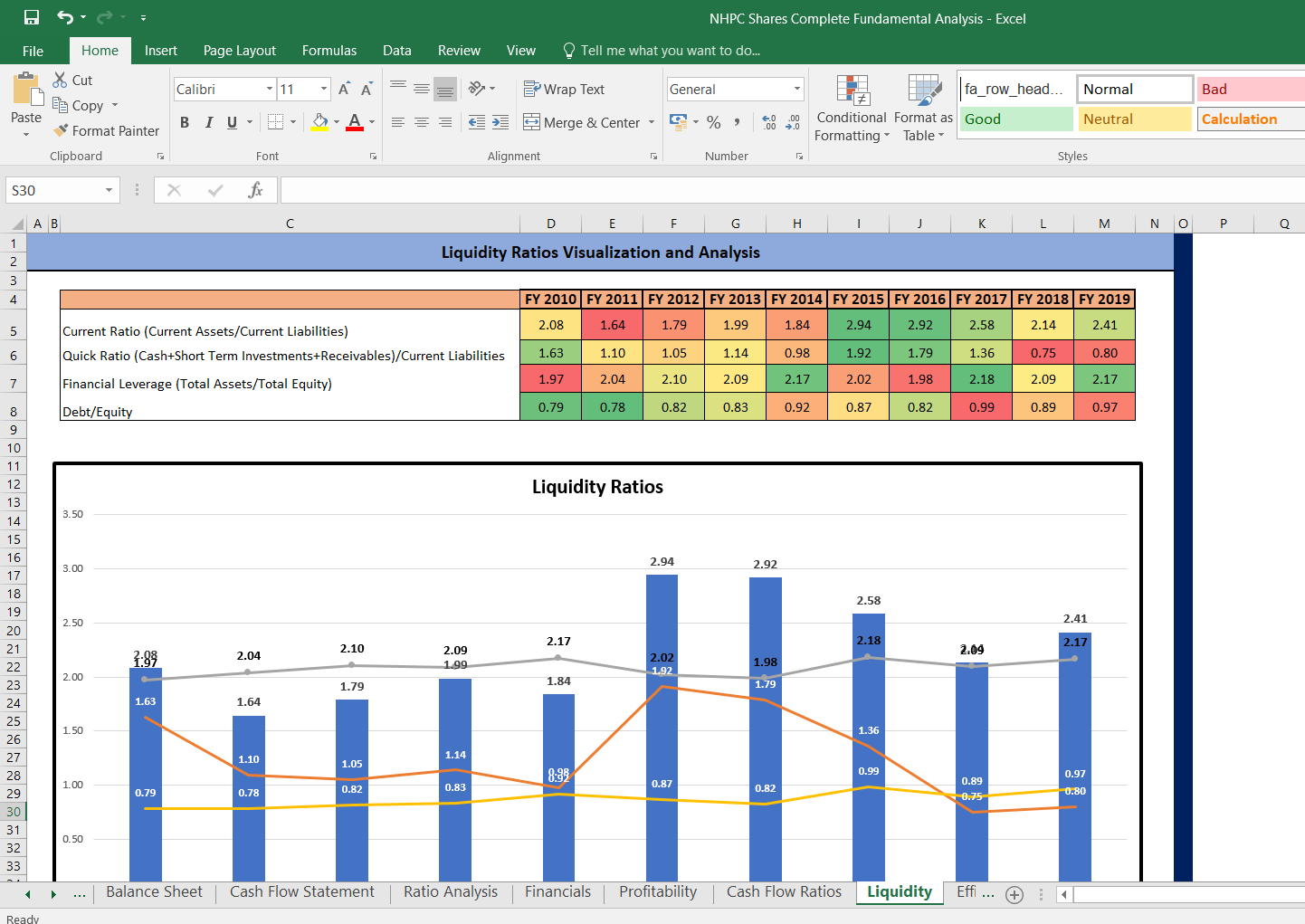Image resolution: width=1305 pixels, height=924 pixels.
Task: Click Increase Indent icon
Action: click(x=500, y=122)
